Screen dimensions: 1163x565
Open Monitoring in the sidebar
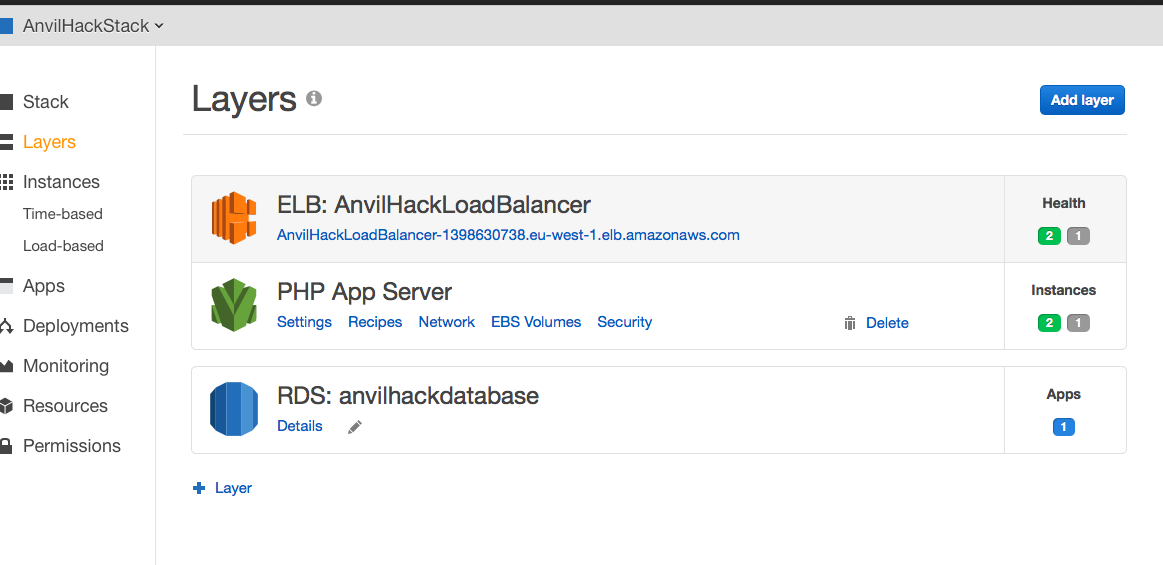[66, 366]
